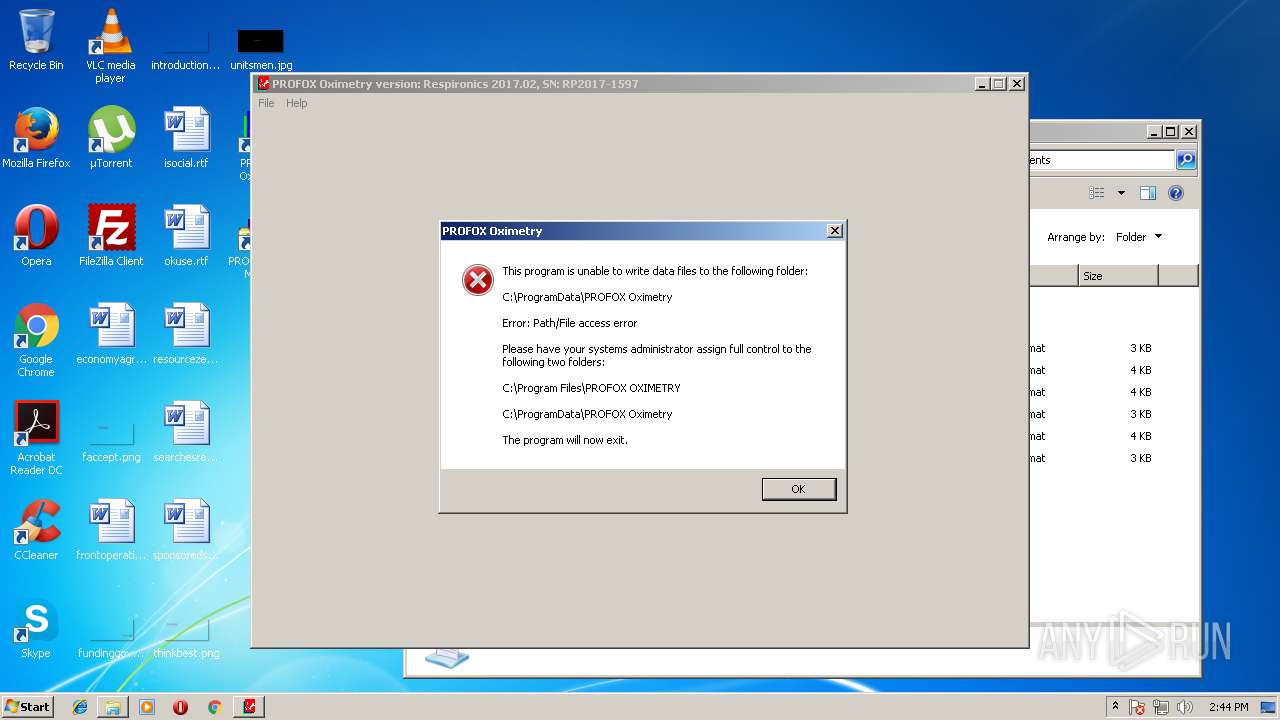Open Windows Media Player from taskbar
This screenshot has height=720, width=1280.
pos(147,707)
